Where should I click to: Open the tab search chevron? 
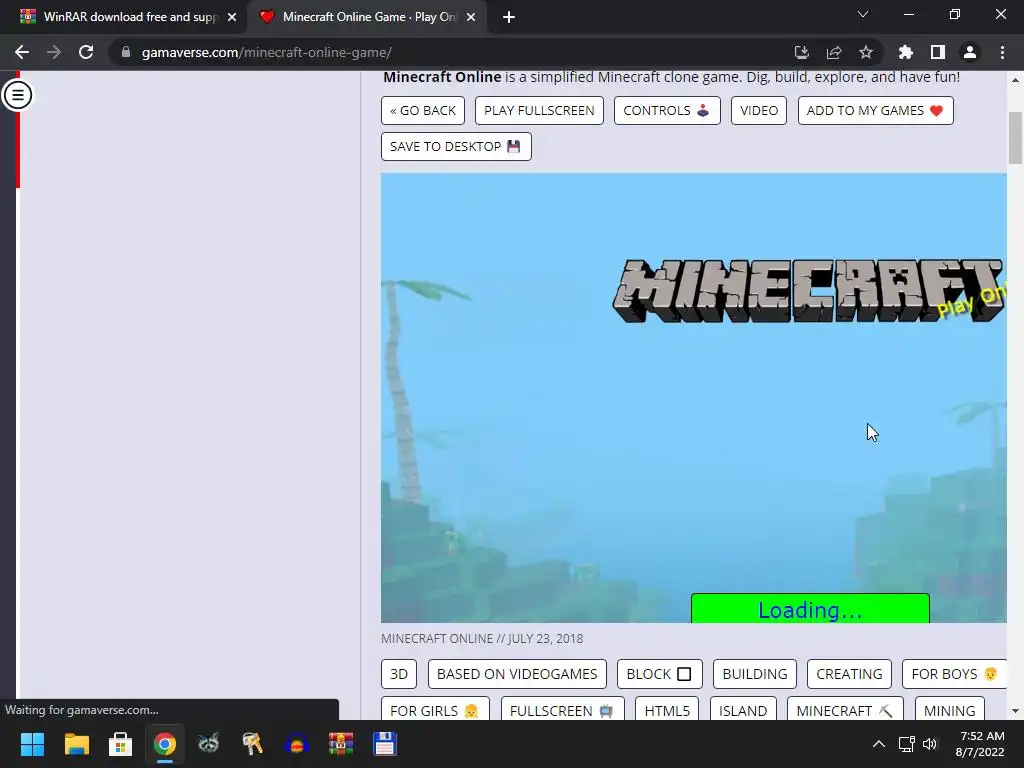[863, 14]
